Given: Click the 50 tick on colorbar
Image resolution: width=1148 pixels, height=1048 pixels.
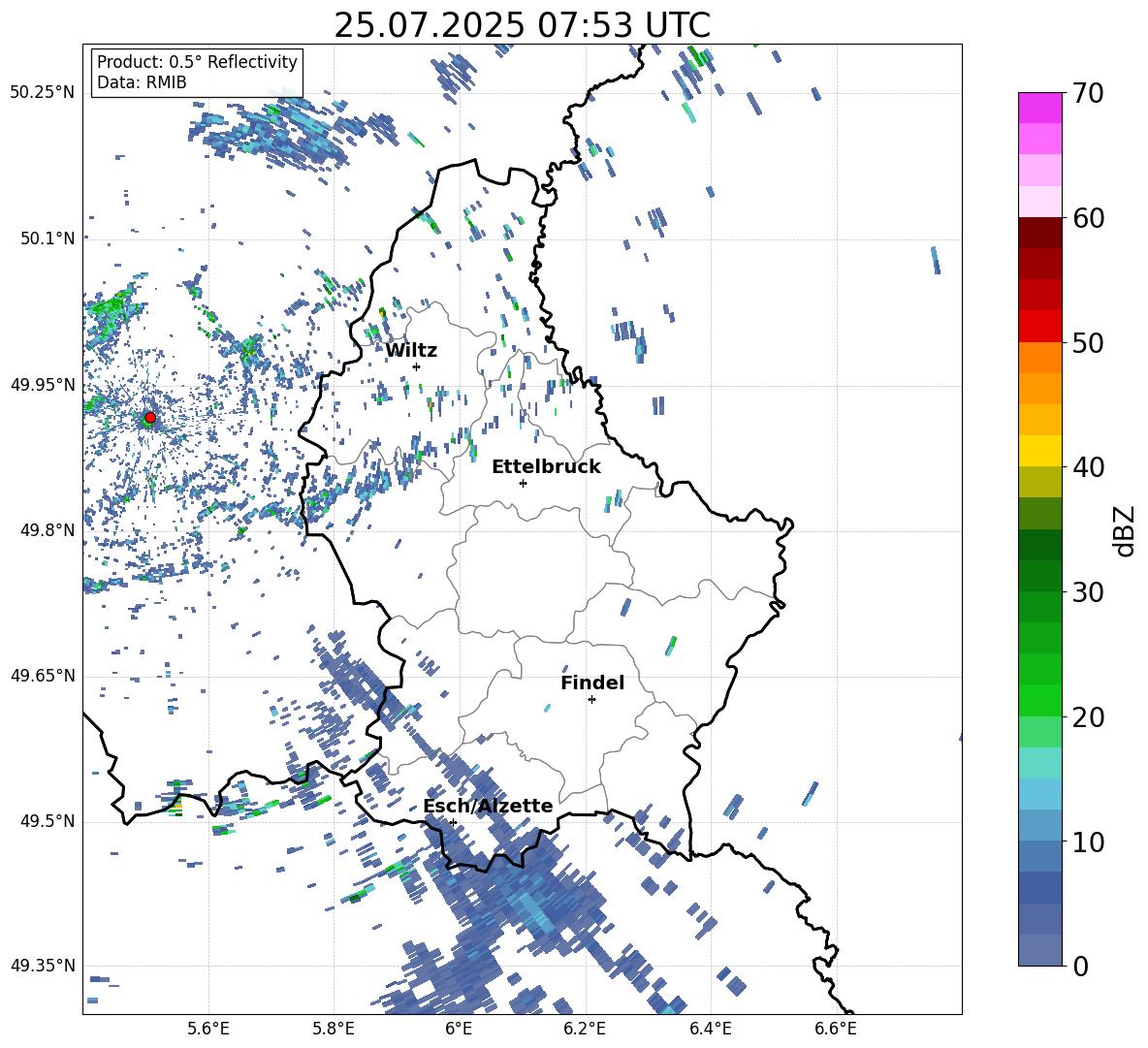Looking at the screenshot, I should point(1087,343).
